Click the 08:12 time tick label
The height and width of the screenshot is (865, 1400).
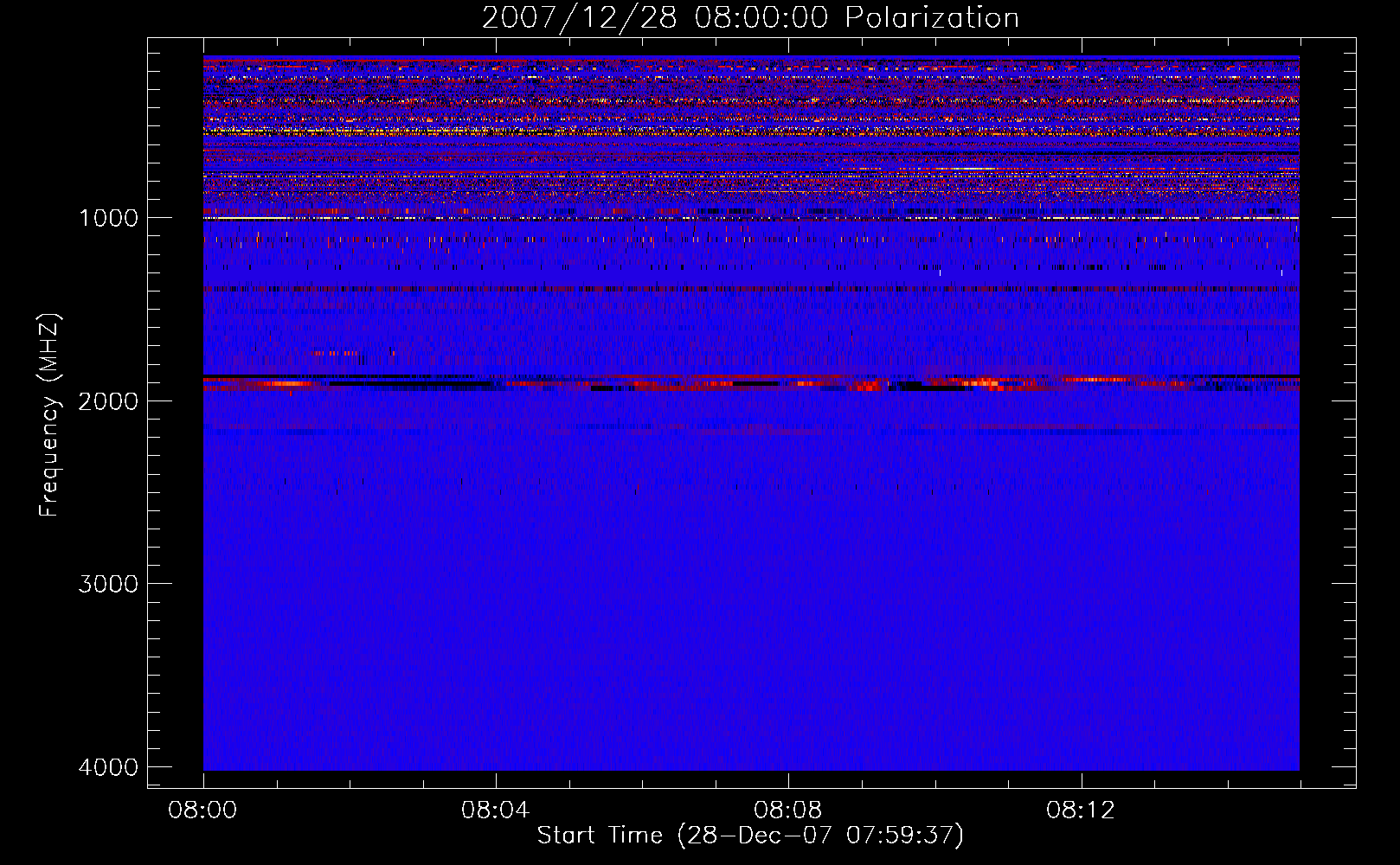(1081, 811)
